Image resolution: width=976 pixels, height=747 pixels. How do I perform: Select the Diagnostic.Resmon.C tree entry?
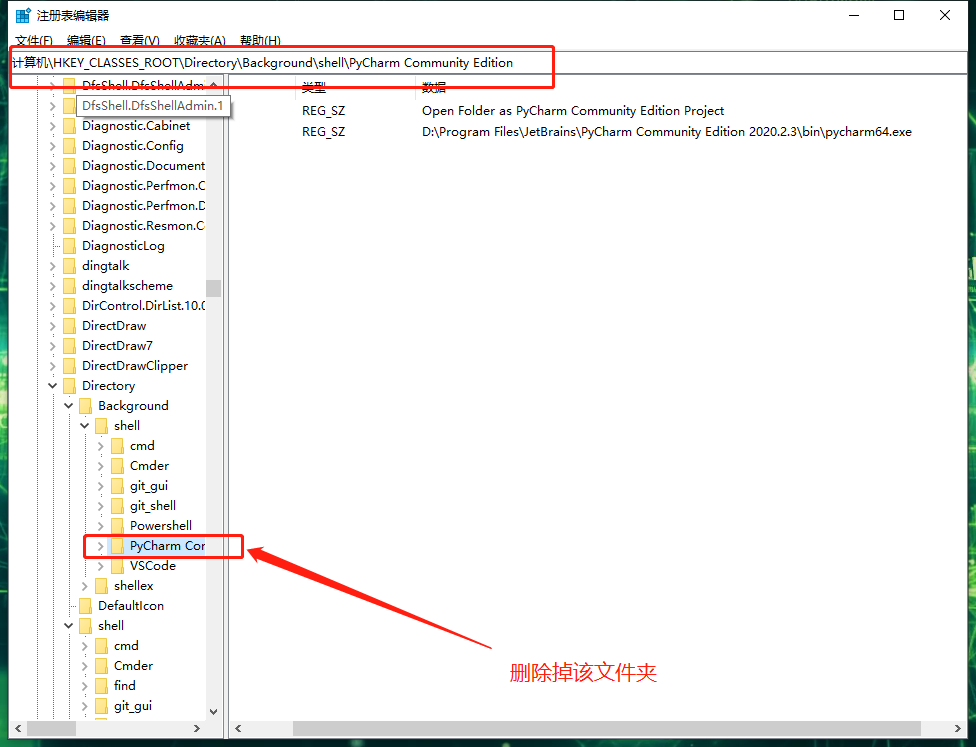pos(144,225)
